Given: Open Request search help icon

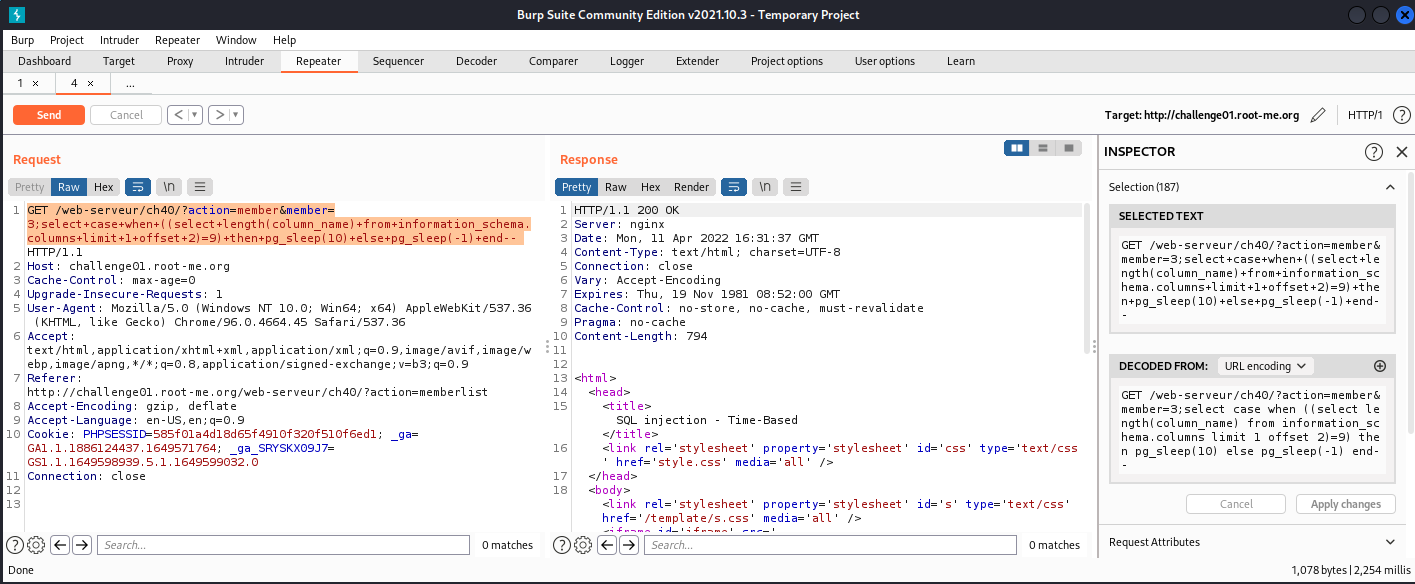Looking at the screenshot, I should 15,545.
